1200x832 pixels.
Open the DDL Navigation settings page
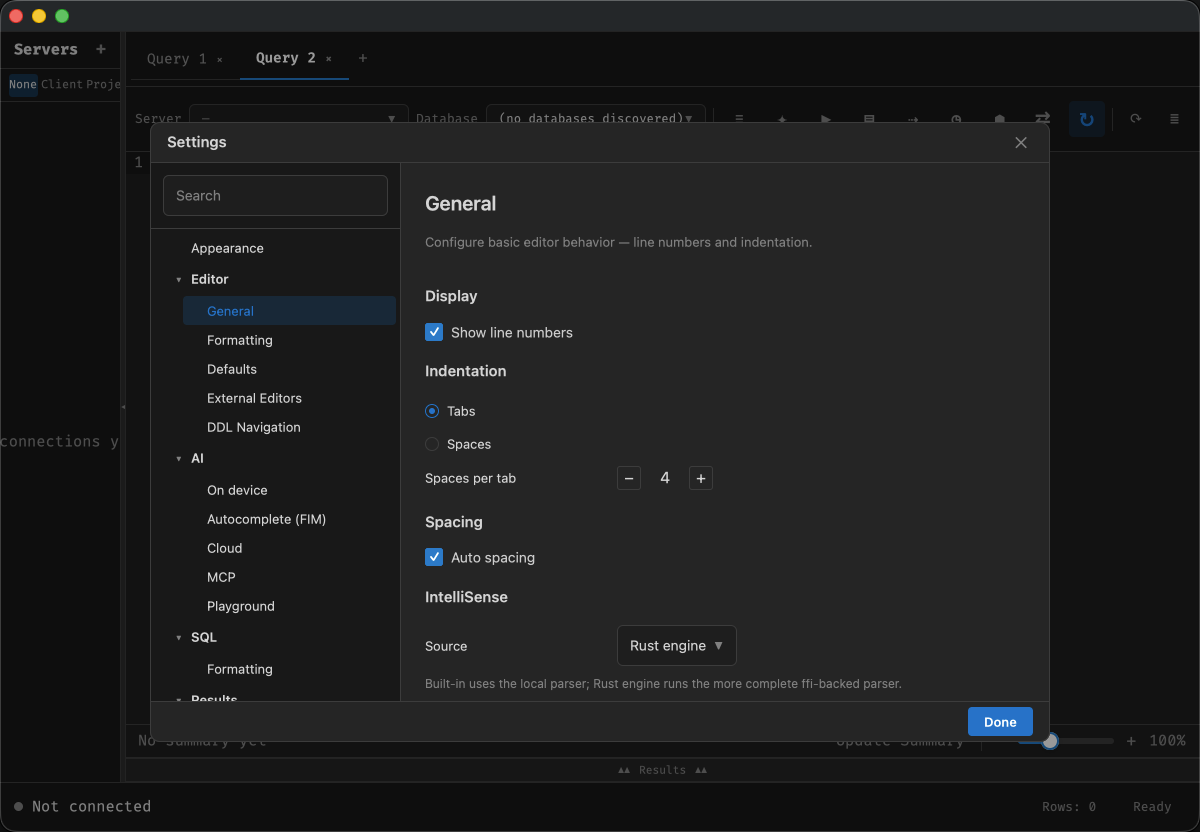pyautogui.click(x=254, y=427)
